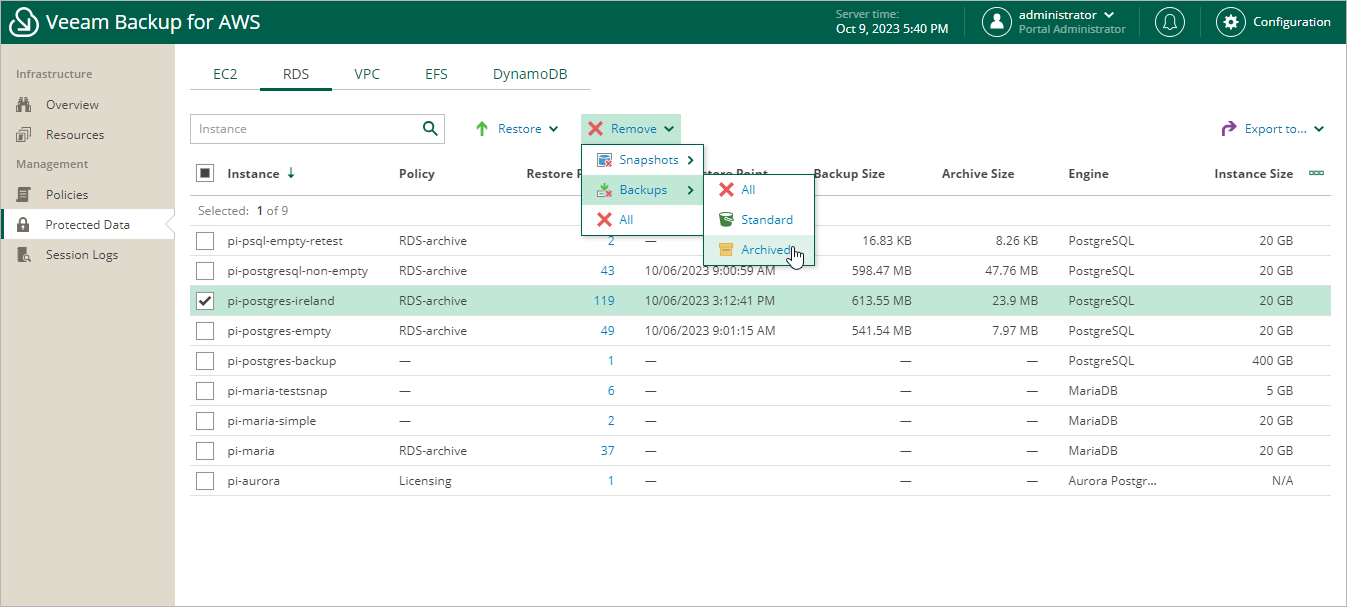Click the Snapshots menu icon
Screen dimensions: 1347x607
pyautogui.click(x=603, y=160)
